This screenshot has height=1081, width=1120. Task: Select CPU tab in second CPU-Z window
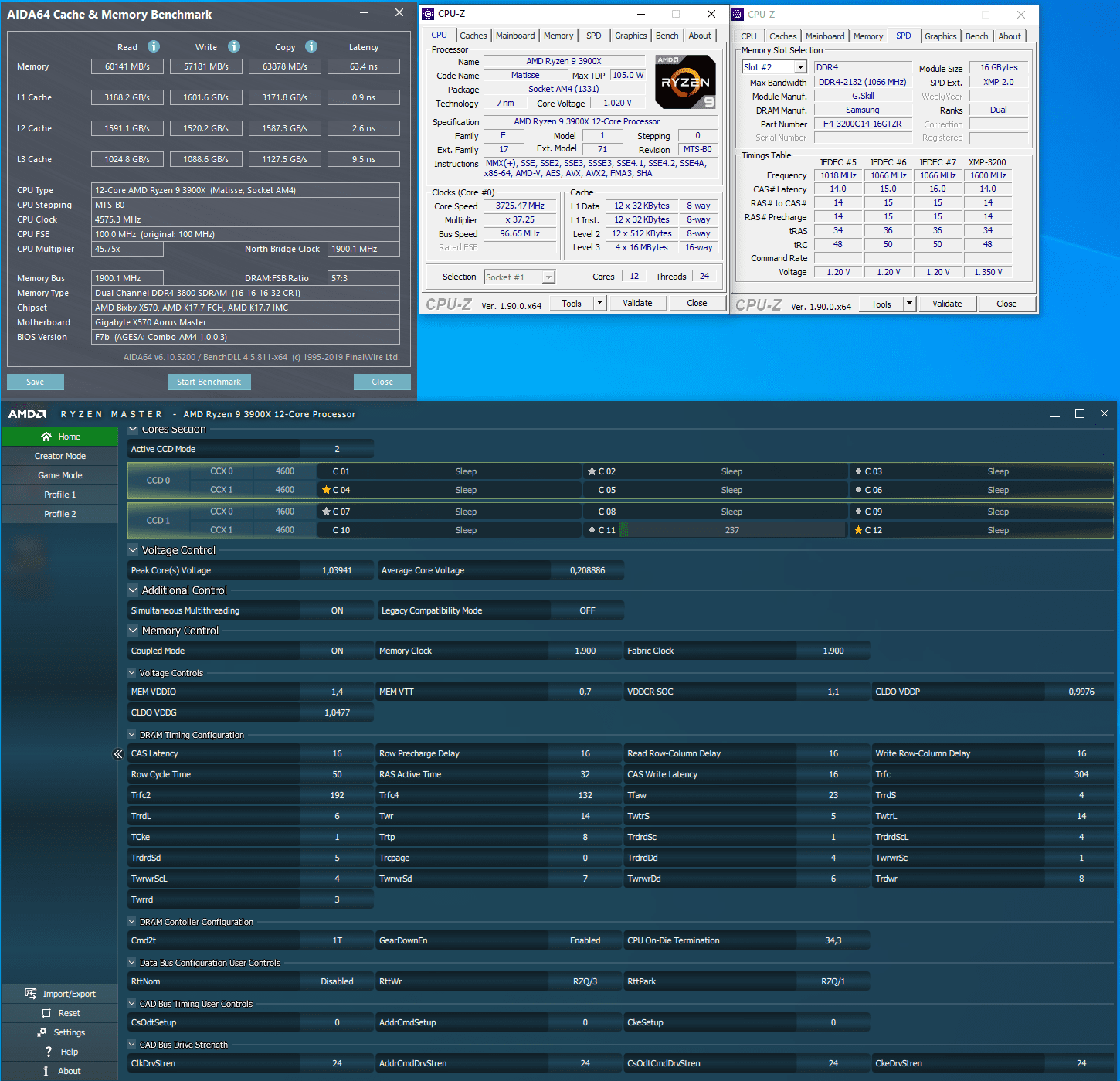click(x=749, y=36)
